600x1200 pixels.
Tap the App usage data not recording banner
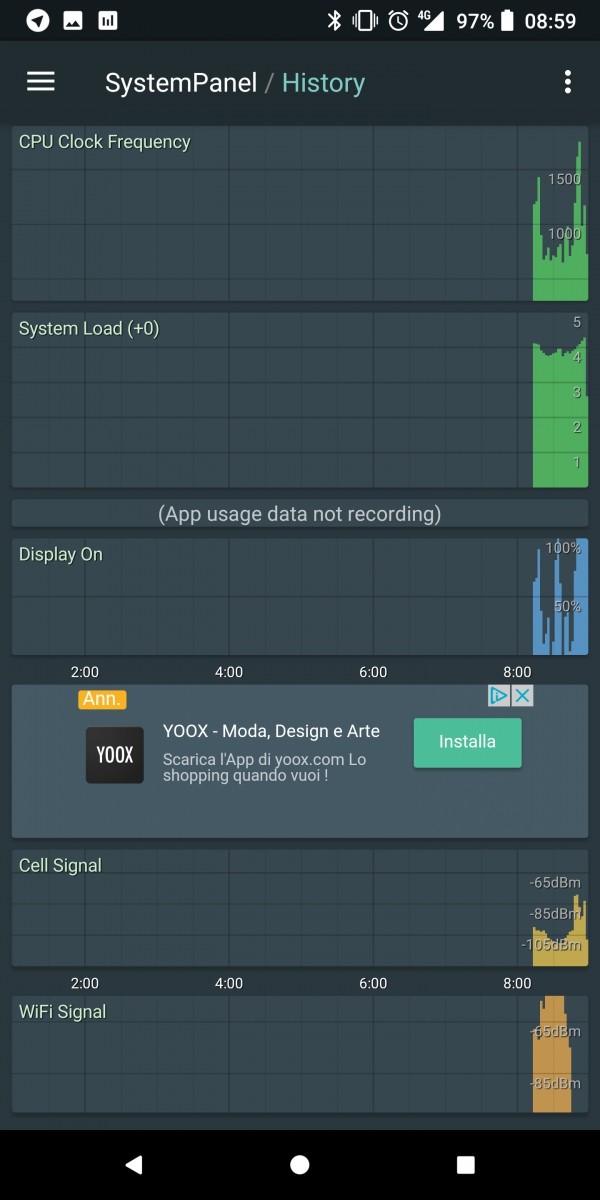[x=300, y=514]
